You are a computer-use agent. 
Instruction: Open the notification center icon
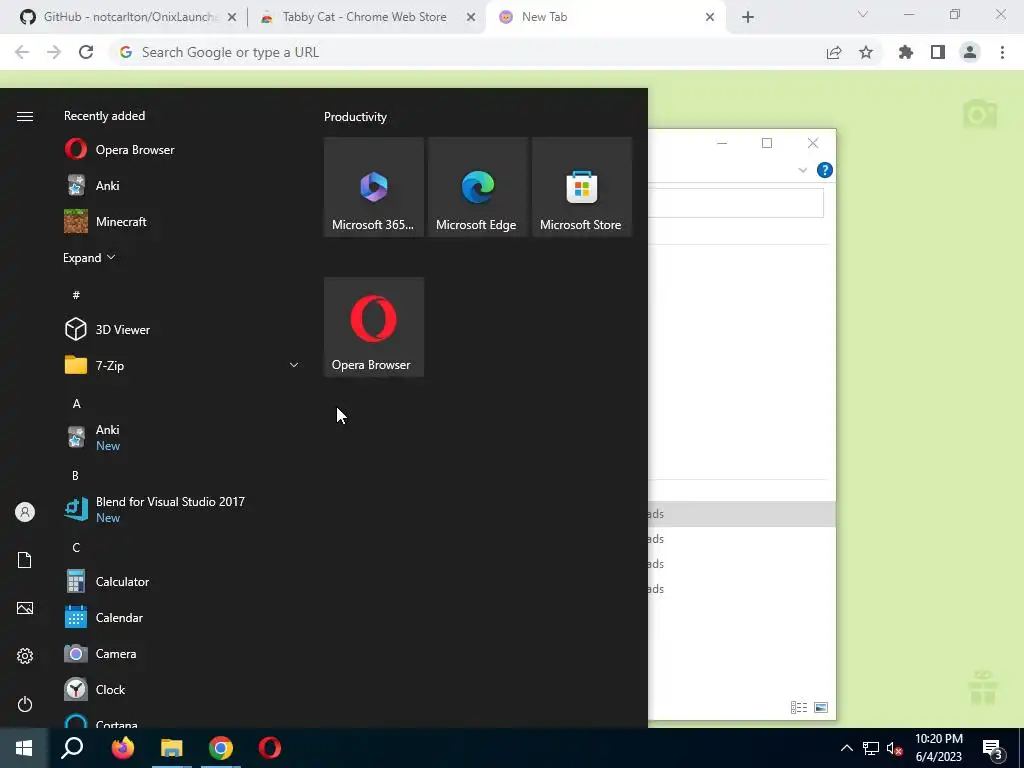992,749
